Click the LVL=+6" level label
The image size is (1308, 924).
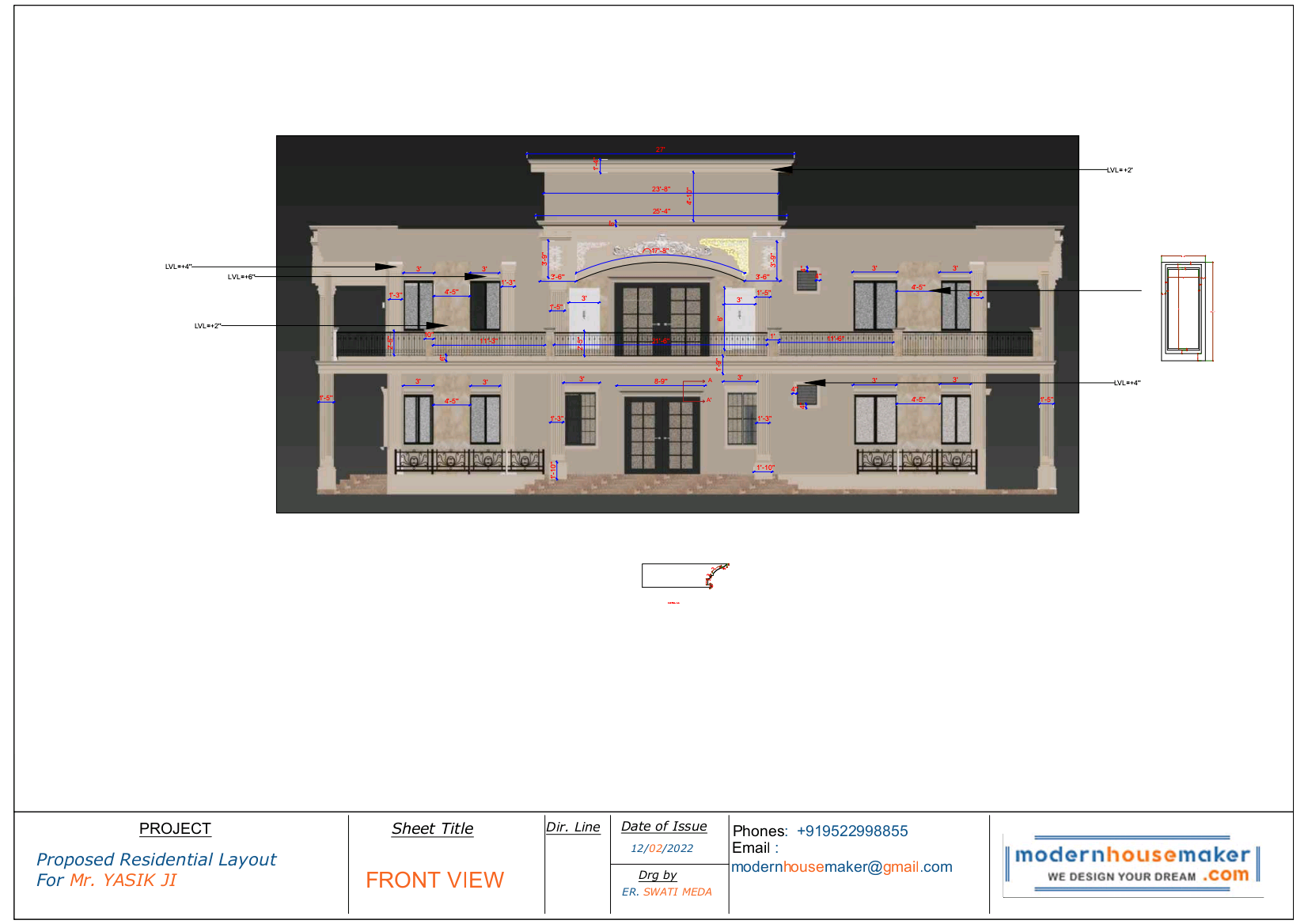(x=241, y=277)
